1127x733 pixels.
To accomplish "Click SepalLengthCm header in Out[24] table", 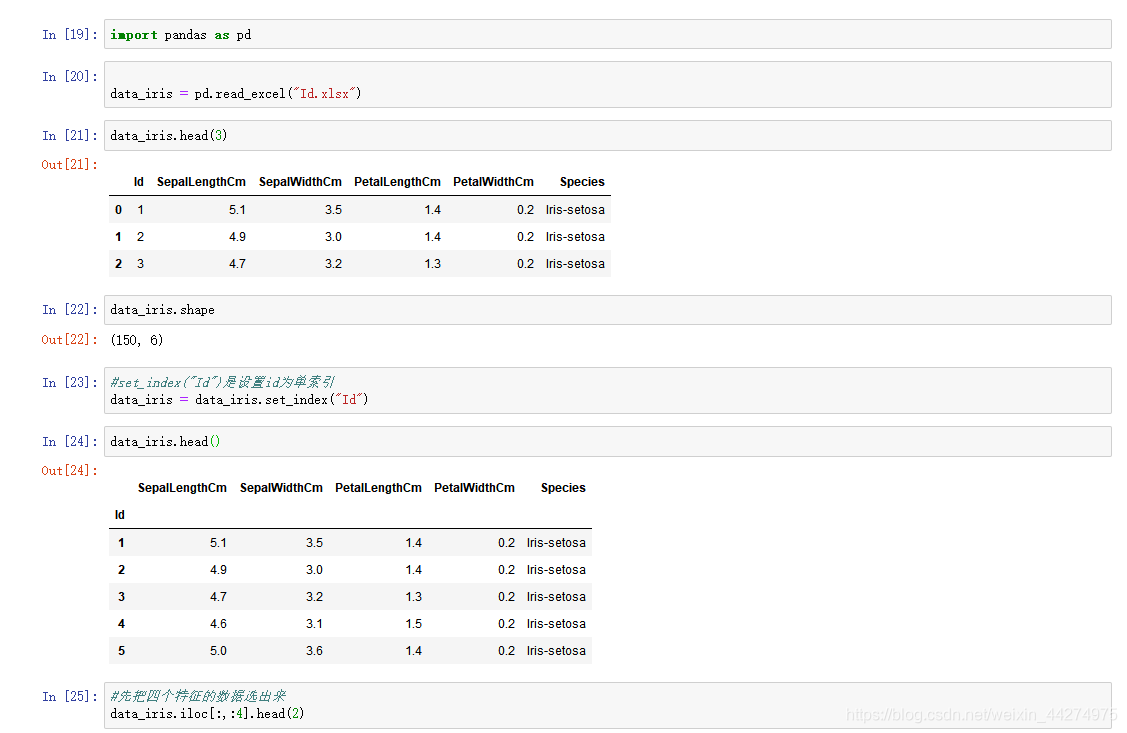I will (x=183, y=488).
